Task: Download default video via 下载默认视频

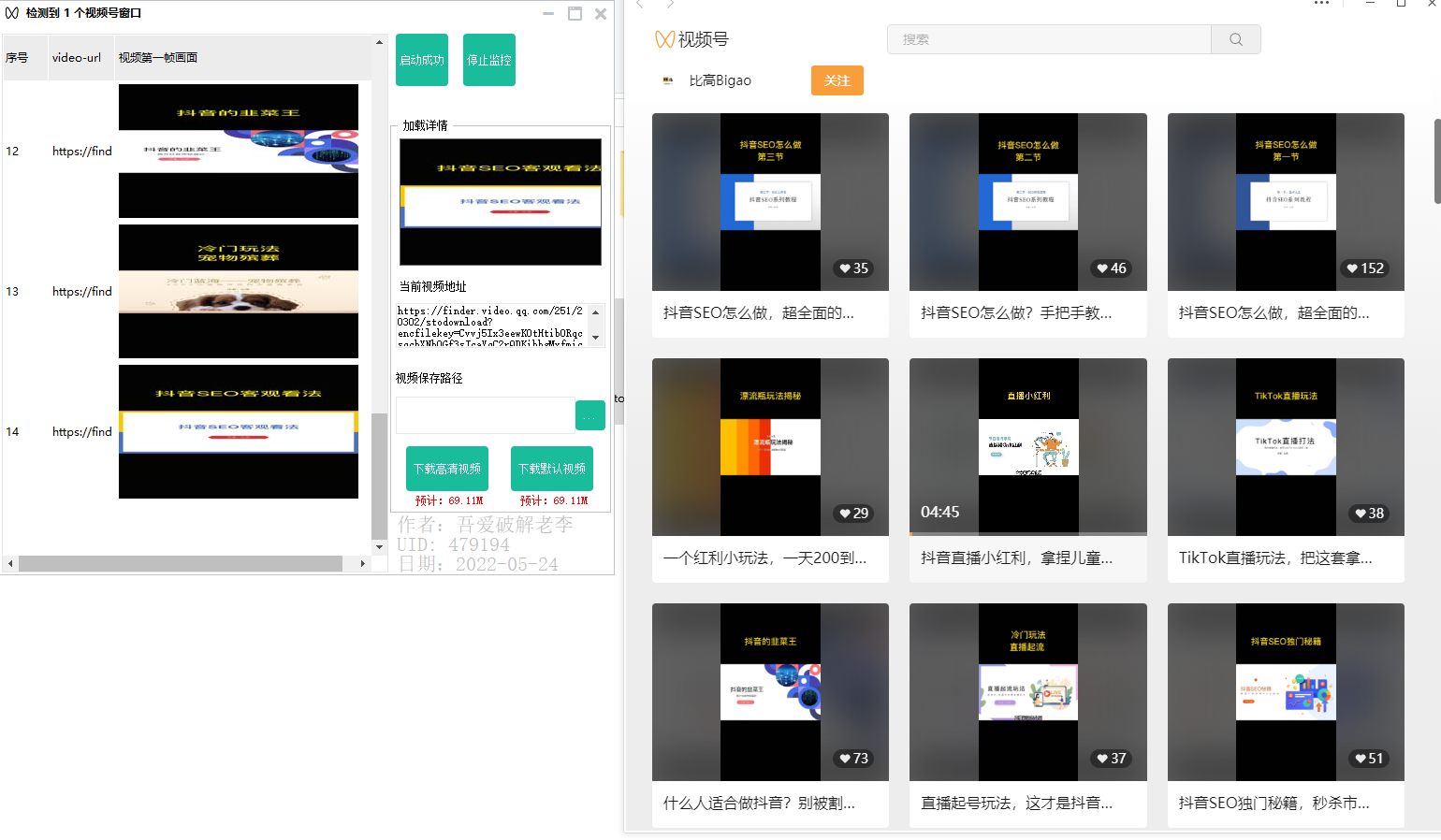Action: coord(551,468)
